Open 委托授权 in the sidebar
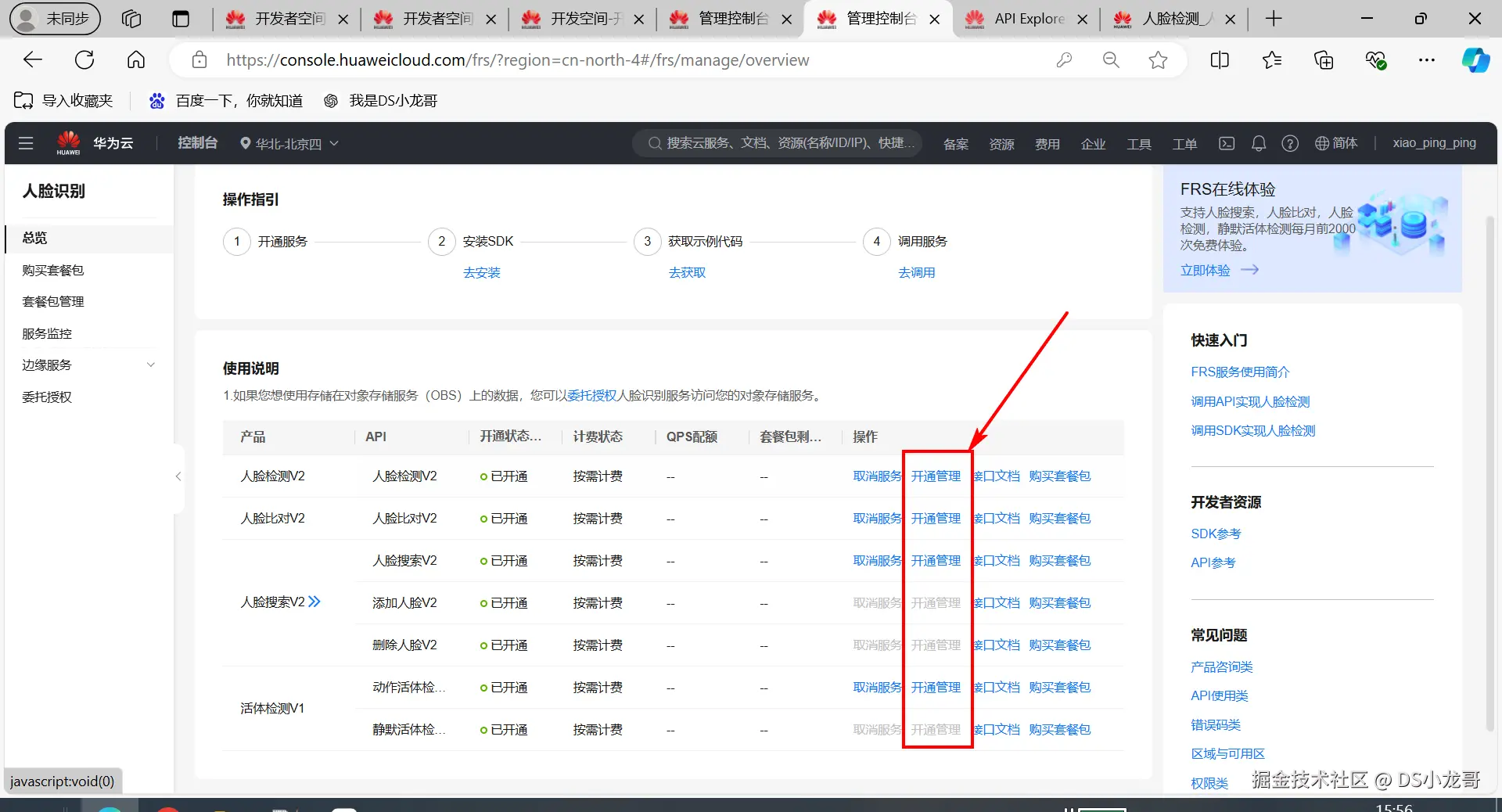Viewport: 1502px width, 812px height. (47, 397)
